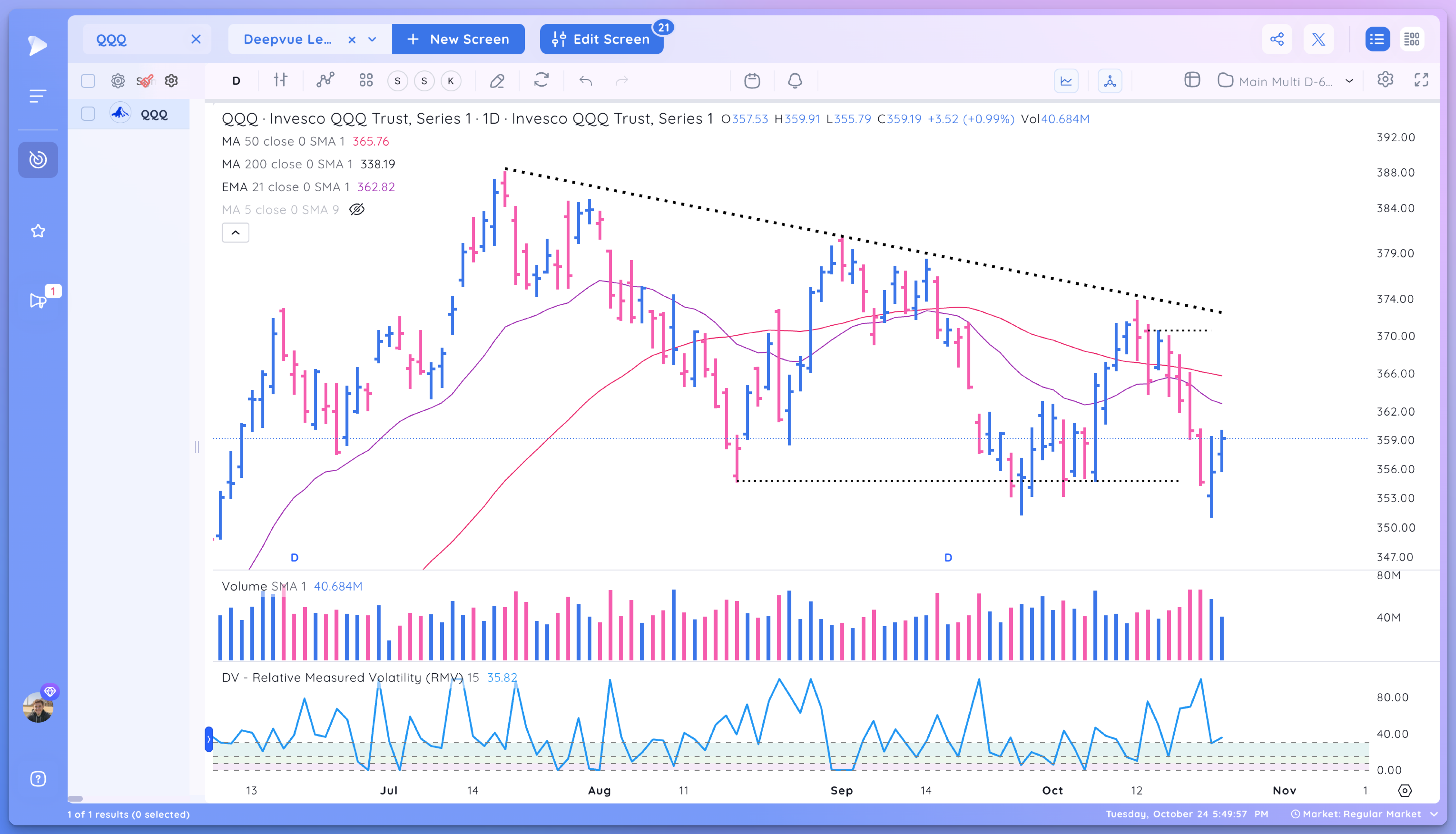
Task: Click the second S circle button
Action: (424, 81)
